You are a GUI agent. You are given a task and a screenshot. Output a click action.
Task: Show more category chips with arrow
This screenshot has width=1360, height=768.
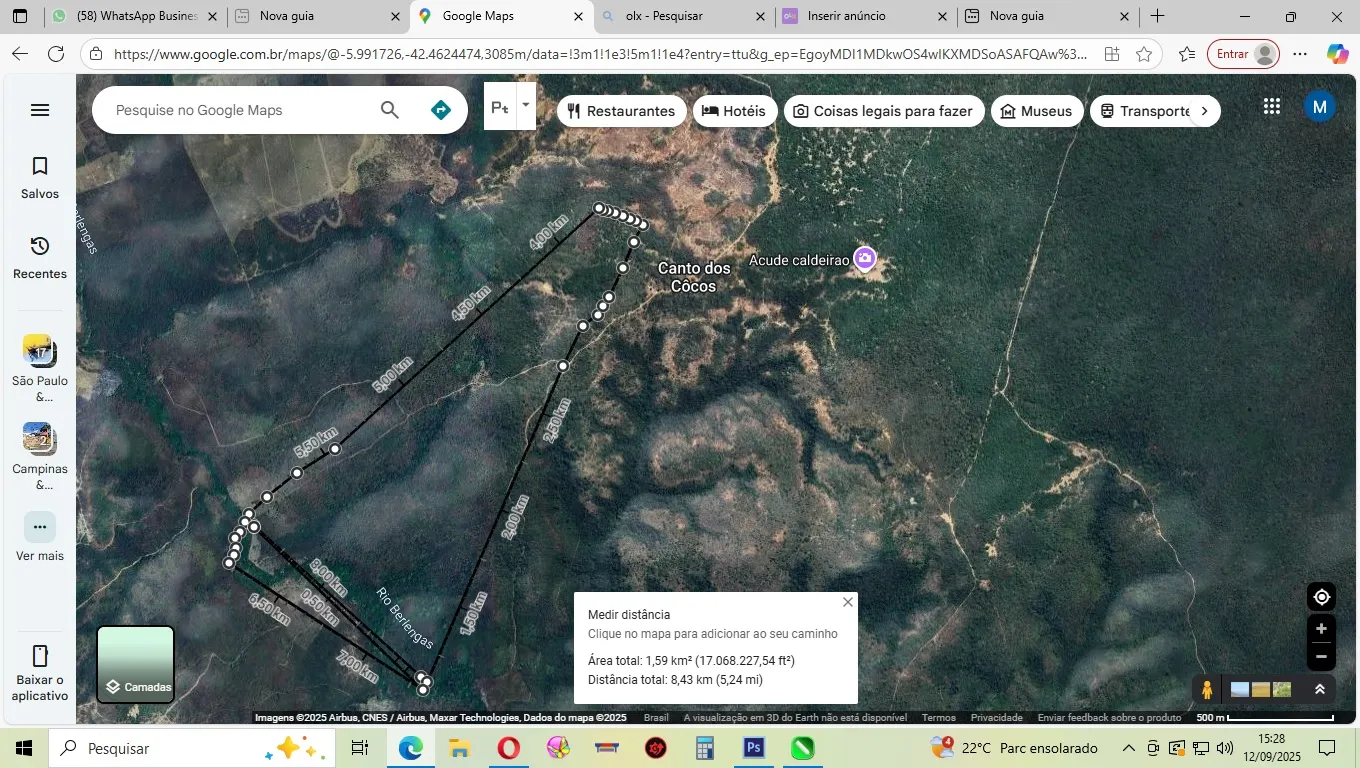[1204, 111]
